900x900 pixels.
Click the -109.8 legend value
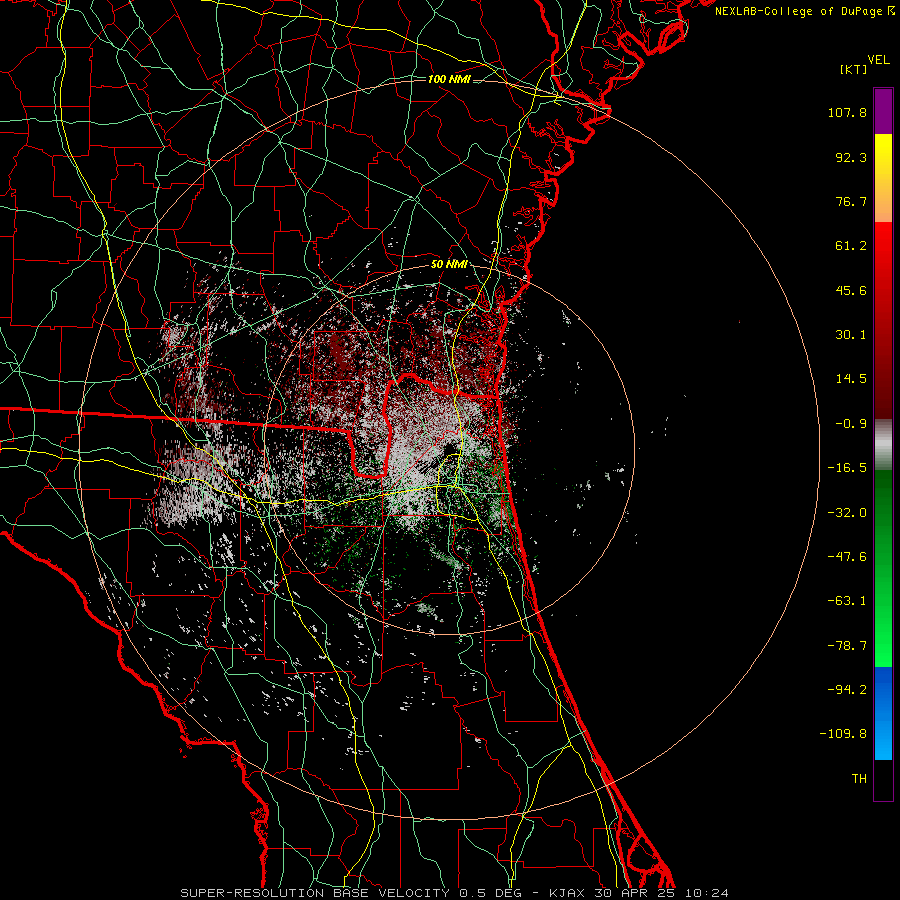click(x=843, y=734)
